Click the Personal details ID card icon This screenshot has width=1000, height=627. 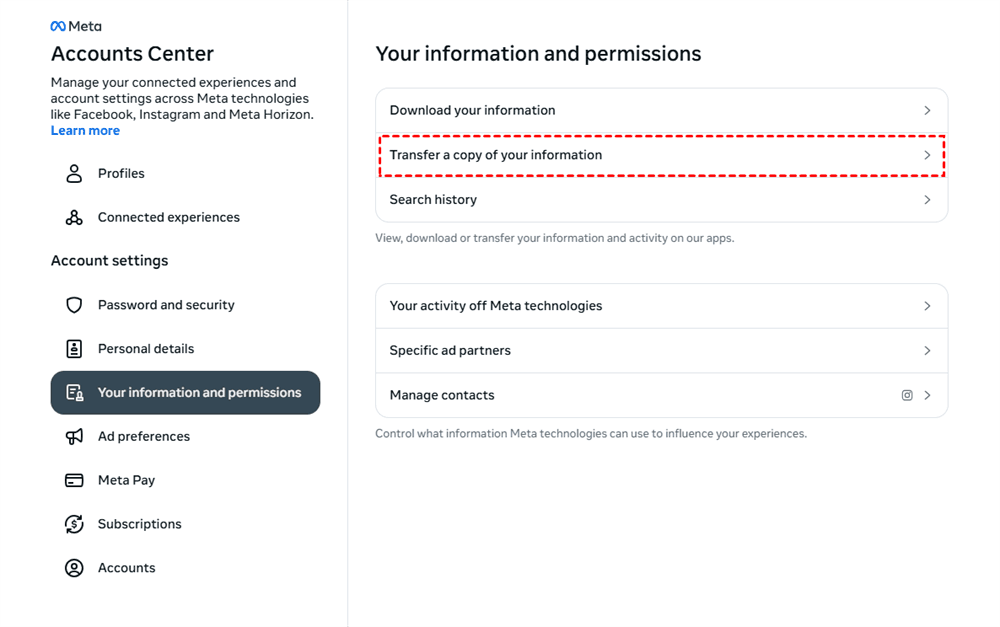pyautogui.click(x=74, y=349)
